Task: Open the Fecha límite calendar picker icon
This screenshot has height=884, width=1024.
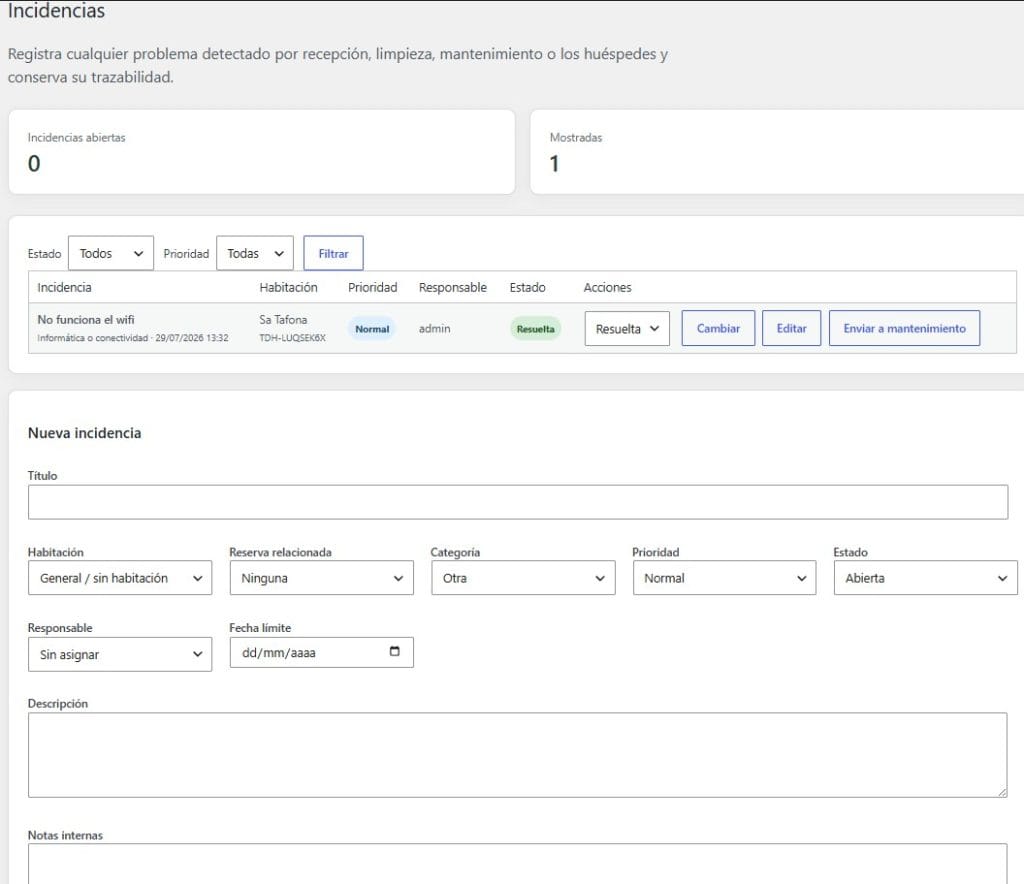Action: tap(394, 652)
